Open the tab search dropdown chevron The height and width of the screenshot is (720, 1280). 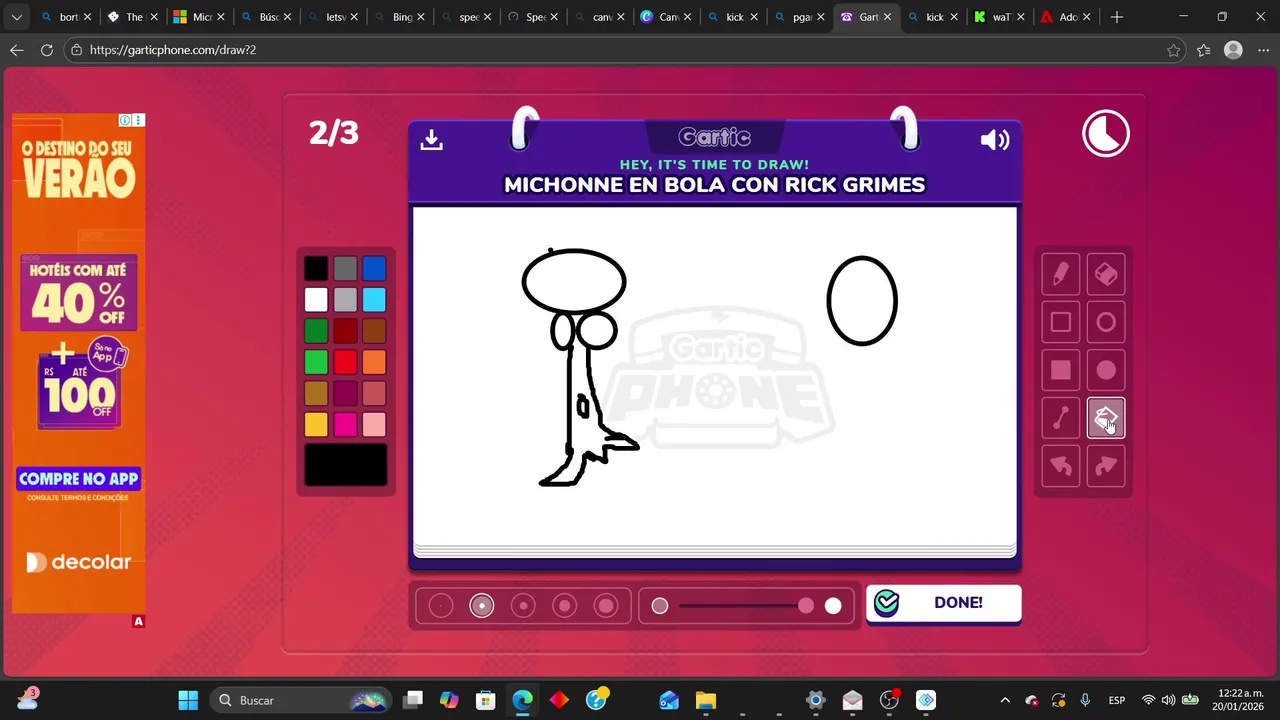click(16, 17)
